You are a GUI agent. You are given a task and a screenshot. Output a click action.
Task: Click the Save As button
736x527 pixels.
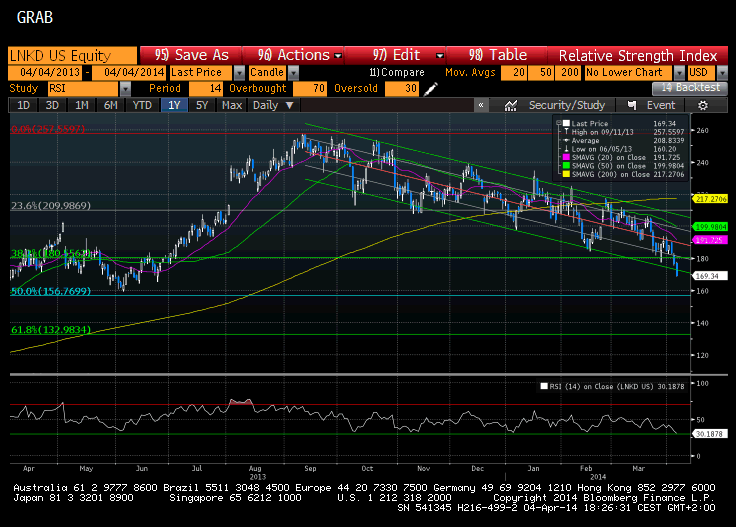(x=192, y=55)
